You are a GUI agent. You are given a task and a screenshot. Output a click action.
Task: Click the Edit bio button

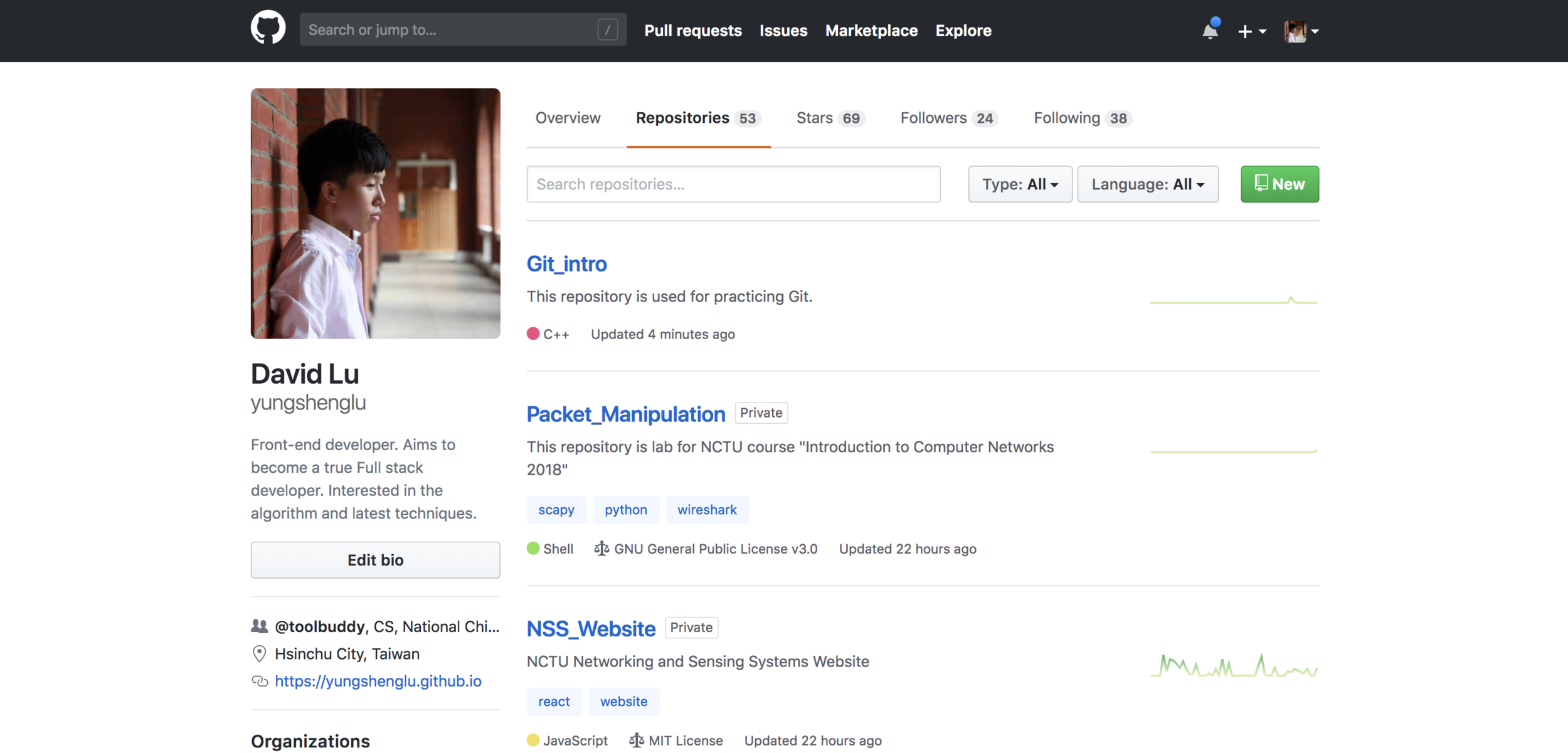click(x=375, y=560)
